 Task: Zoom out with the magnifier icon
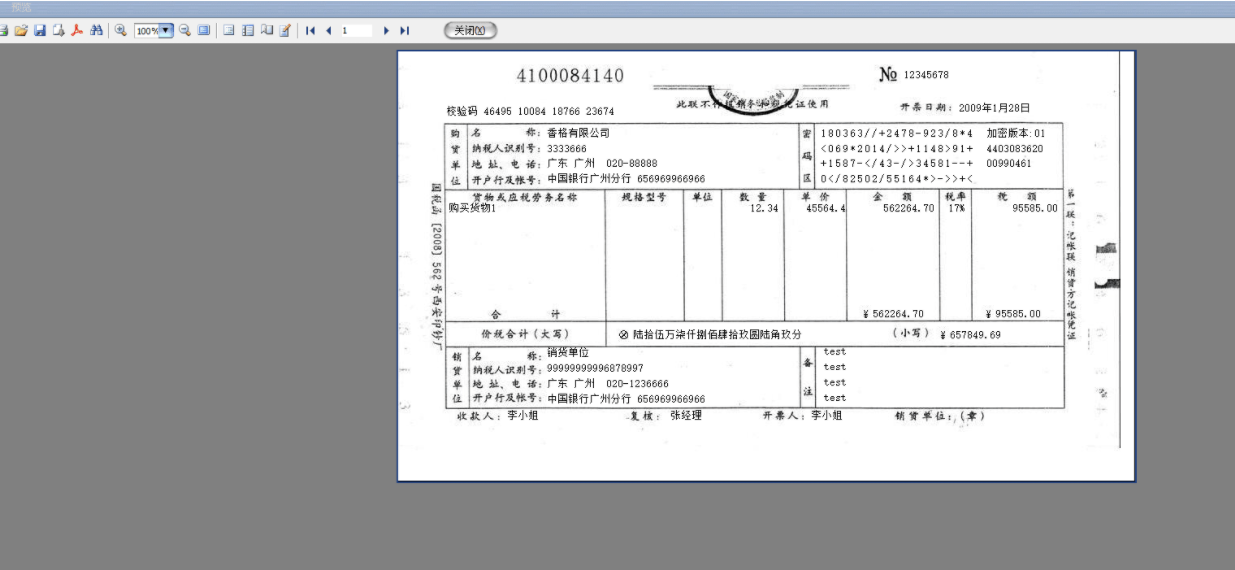click(x=185, y=31)
